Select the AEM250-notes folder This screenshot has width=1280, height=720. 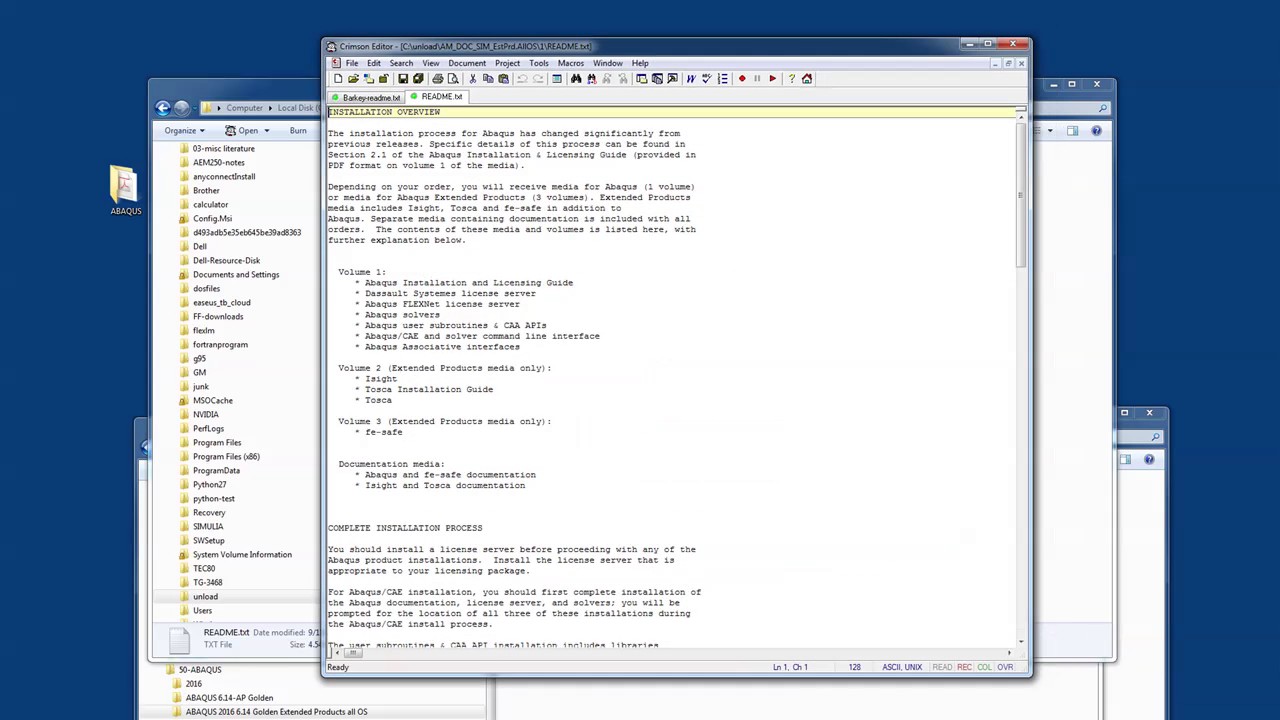pyautogui.click(x=218, y=162)
